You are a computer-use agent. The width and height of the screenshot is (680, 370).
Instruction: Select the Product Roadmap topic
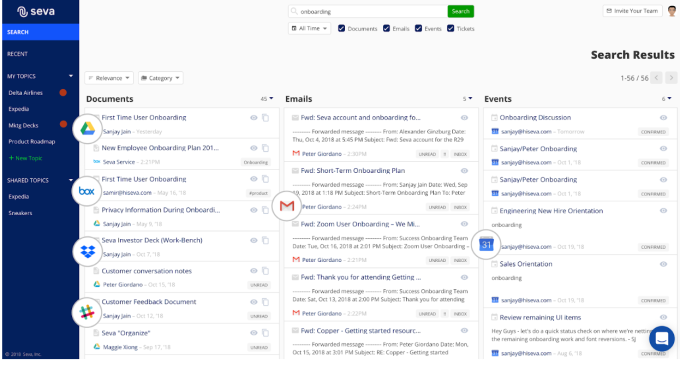pyautogui.click(x=32, y=141)
